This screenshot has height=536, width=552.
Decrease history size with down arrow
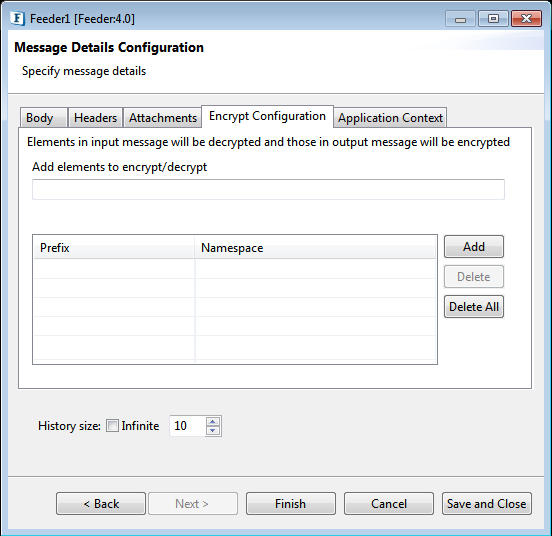[x=213, y=430]
